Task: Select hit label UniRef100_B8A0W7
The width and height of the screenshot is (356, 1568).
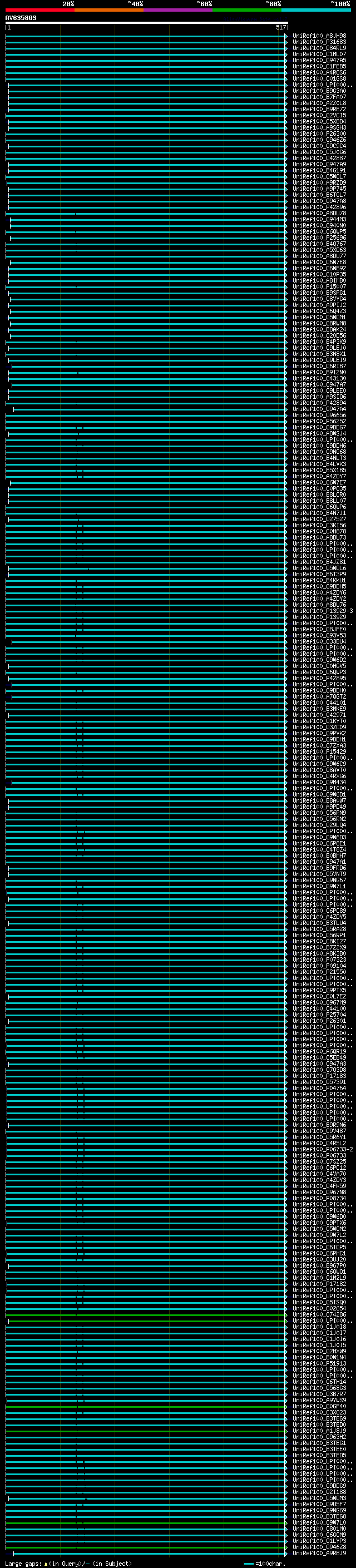Action: click(x=319, y=801)
